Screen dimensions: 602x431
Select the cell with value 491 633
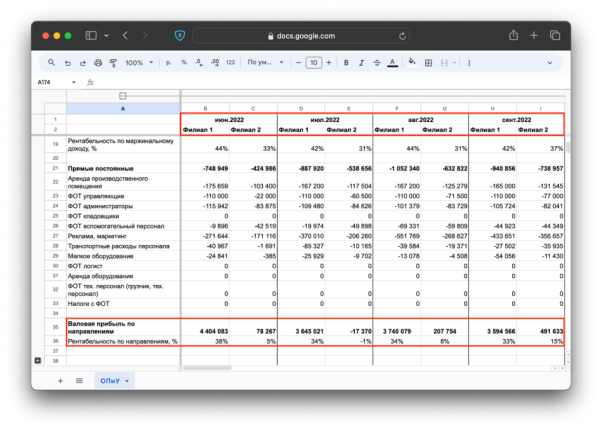541,327
